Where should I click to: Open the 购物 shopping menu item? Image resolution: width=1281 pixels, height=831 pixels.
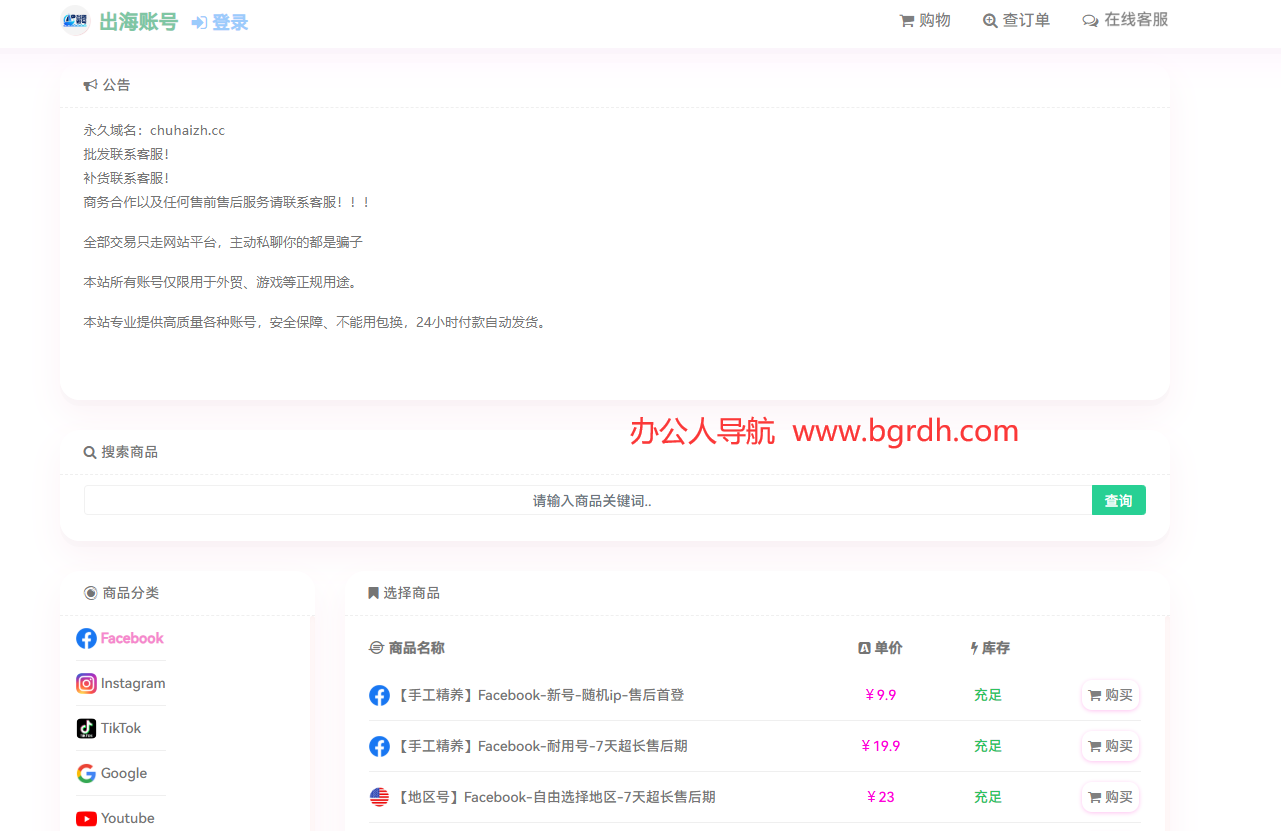[x=925, y=20]
